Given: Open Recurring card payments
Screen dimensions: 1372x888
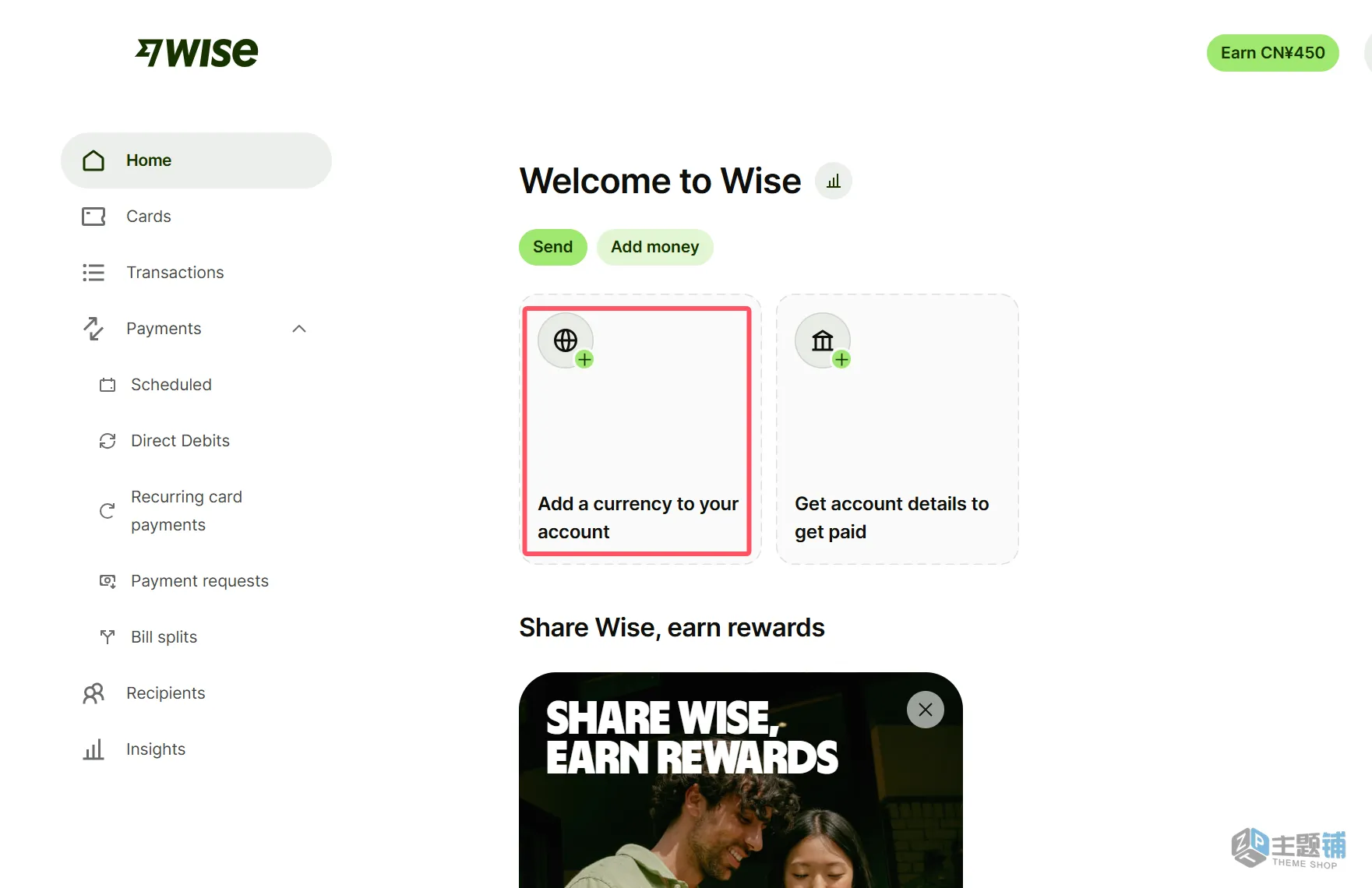Looking at the screenshot, I should coord(187,511).
